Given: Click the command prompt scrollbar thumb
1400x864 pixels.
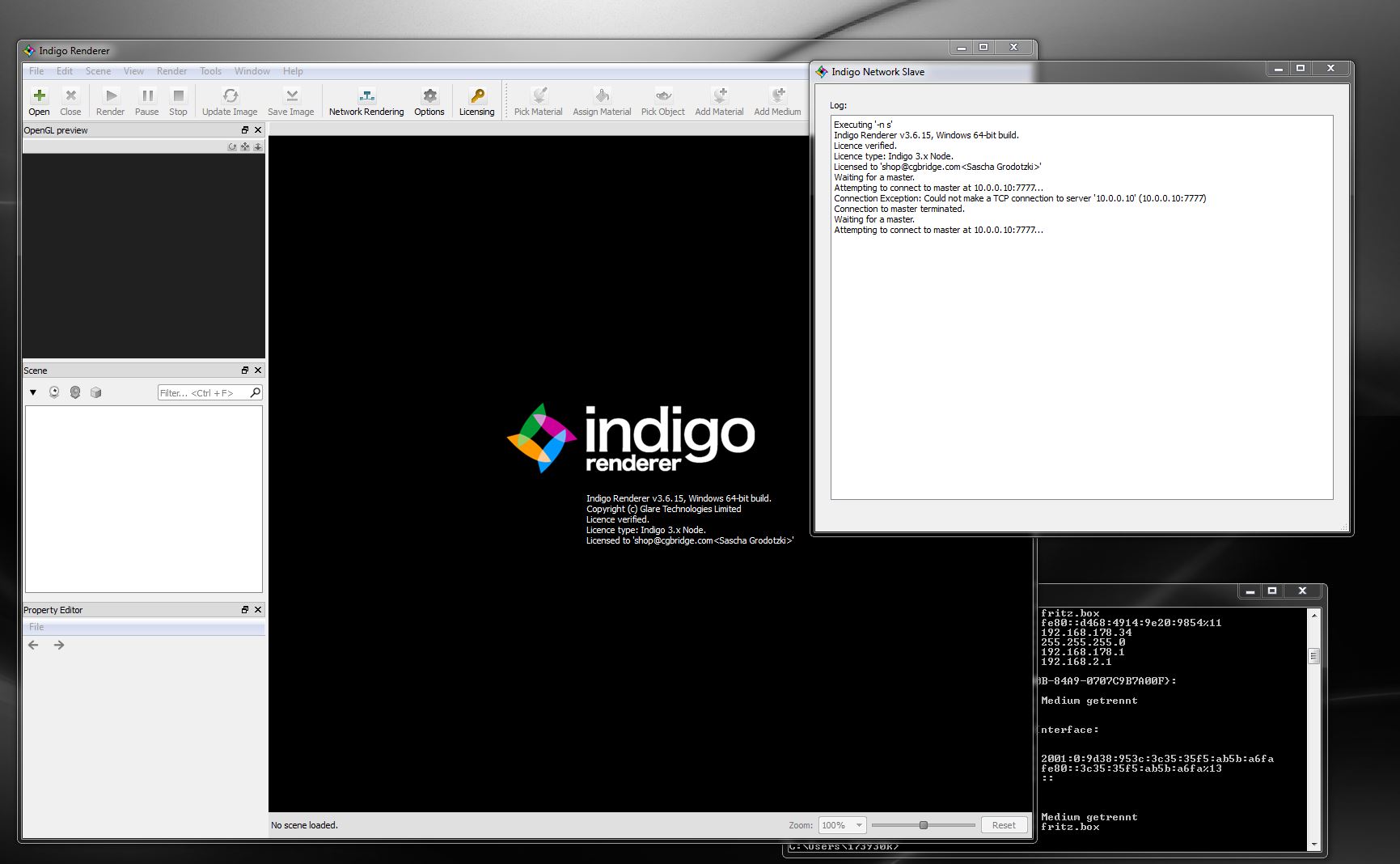Looking at the screenshot, I should click(x=1313, y=655).
